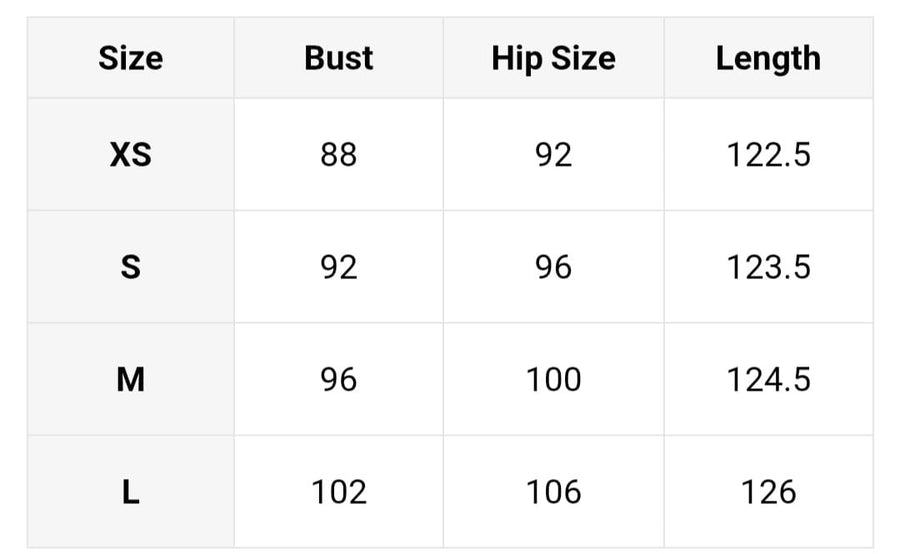
Task: Click the L length value 126
Action: pos(769,492)
